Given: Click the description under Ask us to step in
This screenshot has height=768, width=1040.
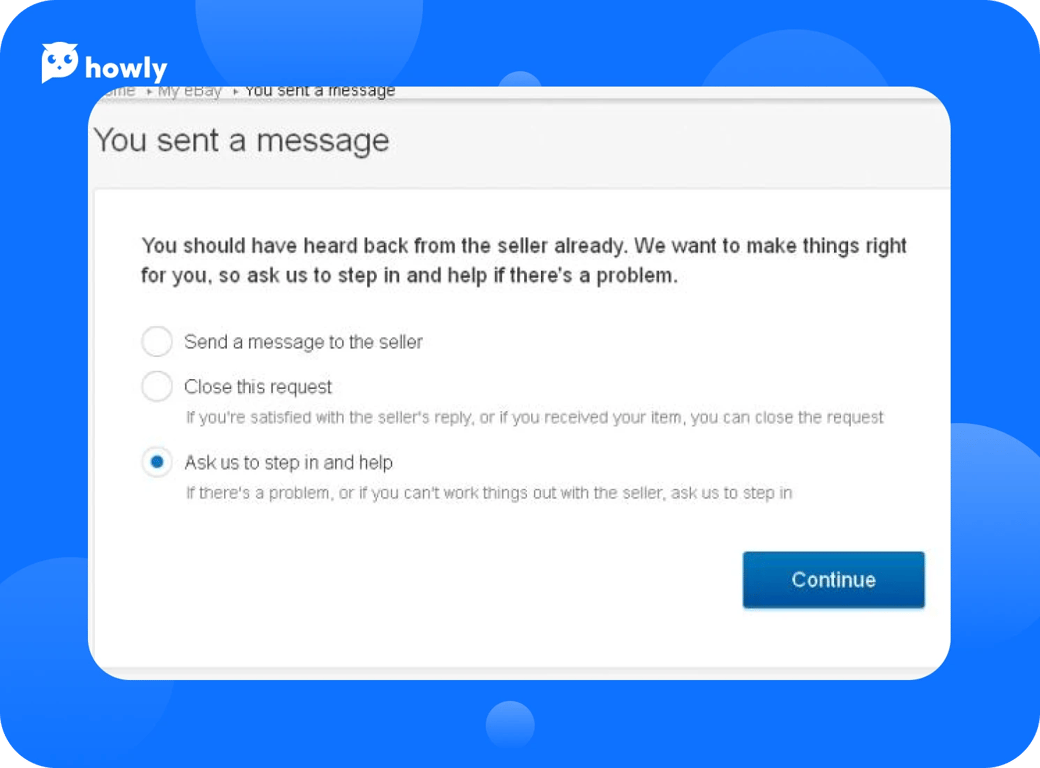Looking at the screenshot, I should pyautogui.click(x=489, y=493).
